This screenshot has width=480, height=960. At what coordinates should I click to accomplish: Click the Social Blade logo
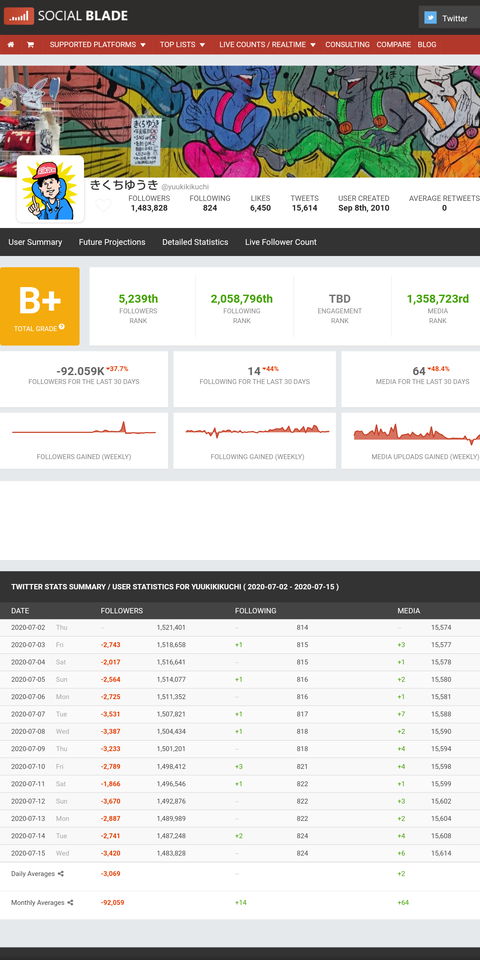[x=66, y=16]
